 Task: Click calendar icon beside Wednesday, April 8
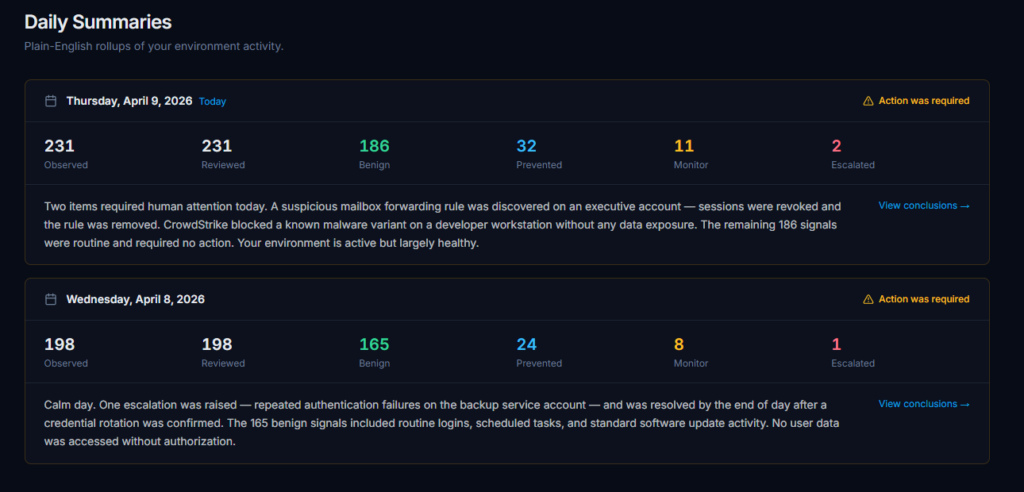51,299
